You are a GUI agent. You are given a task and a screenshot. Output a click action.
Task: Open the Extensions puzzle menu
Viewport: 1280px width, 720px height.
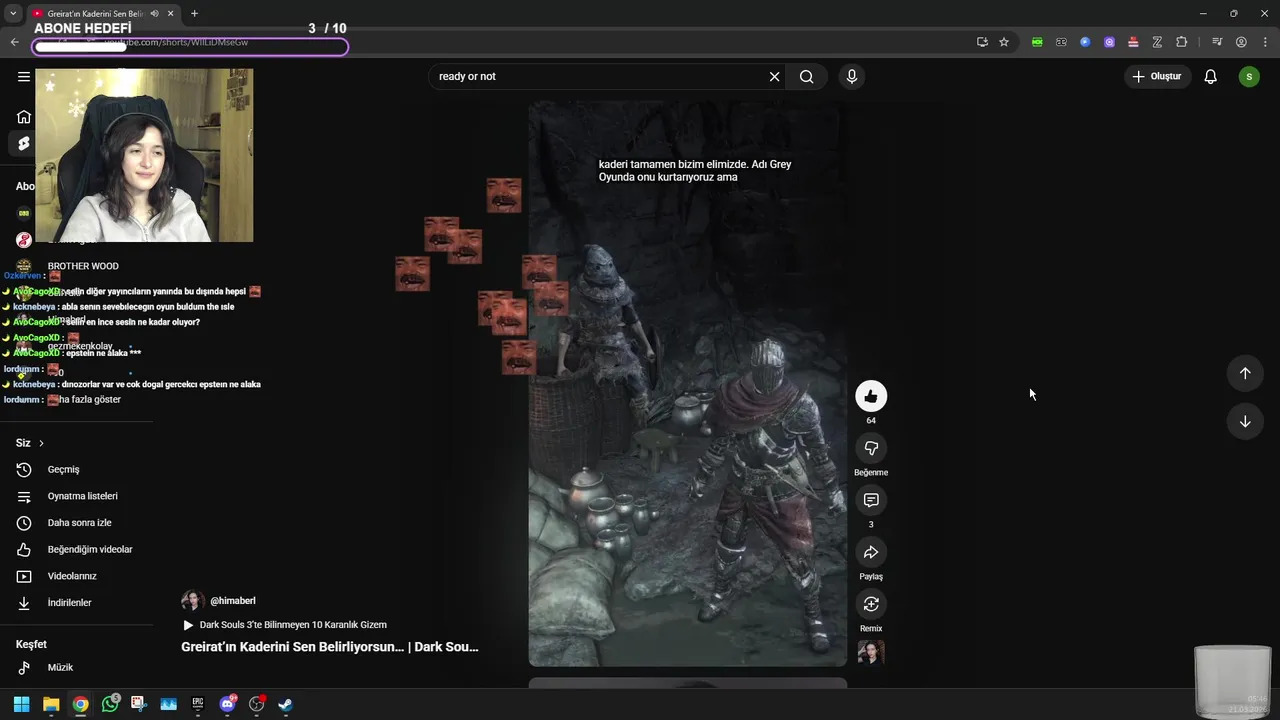1181,42
